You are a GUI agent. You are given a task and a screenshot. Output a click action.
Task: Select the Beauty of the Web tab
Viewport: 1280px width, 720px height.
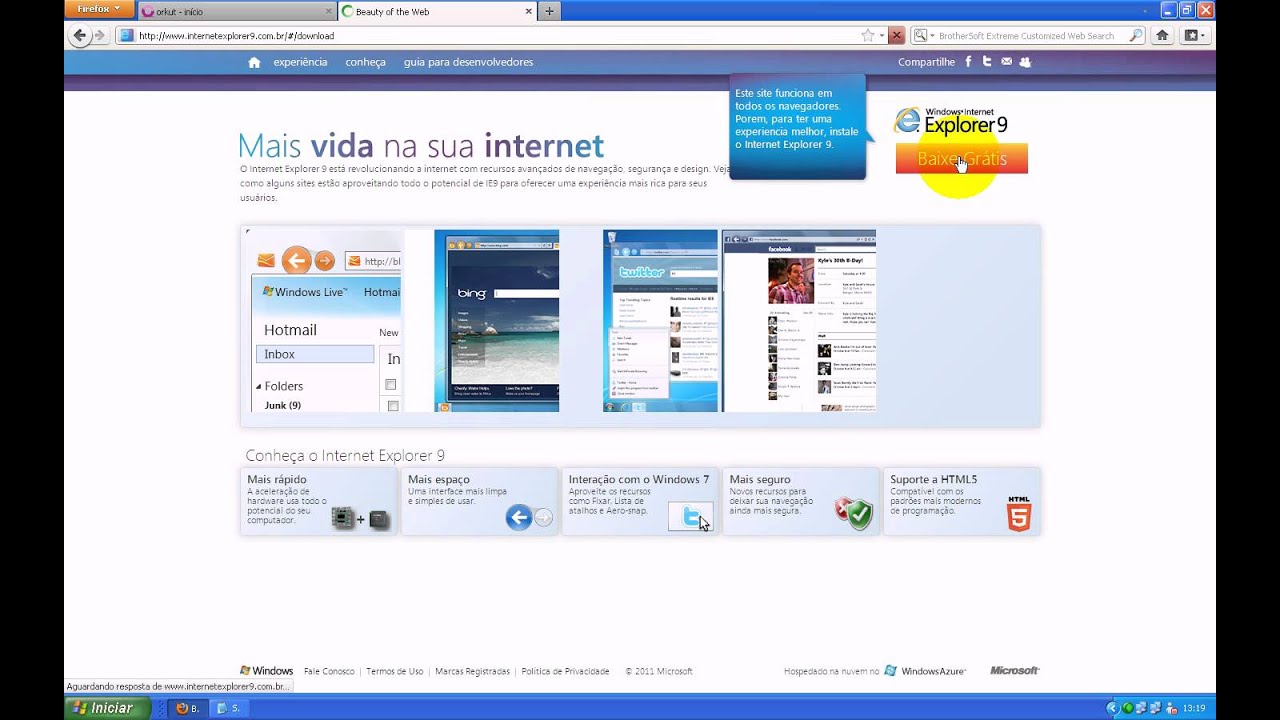click(436, 12)
